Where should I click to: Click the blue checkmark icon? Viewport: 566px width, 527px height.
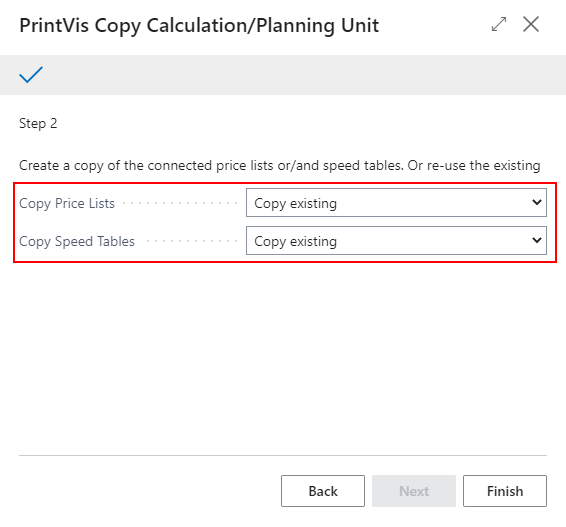[x=31, y=75]
